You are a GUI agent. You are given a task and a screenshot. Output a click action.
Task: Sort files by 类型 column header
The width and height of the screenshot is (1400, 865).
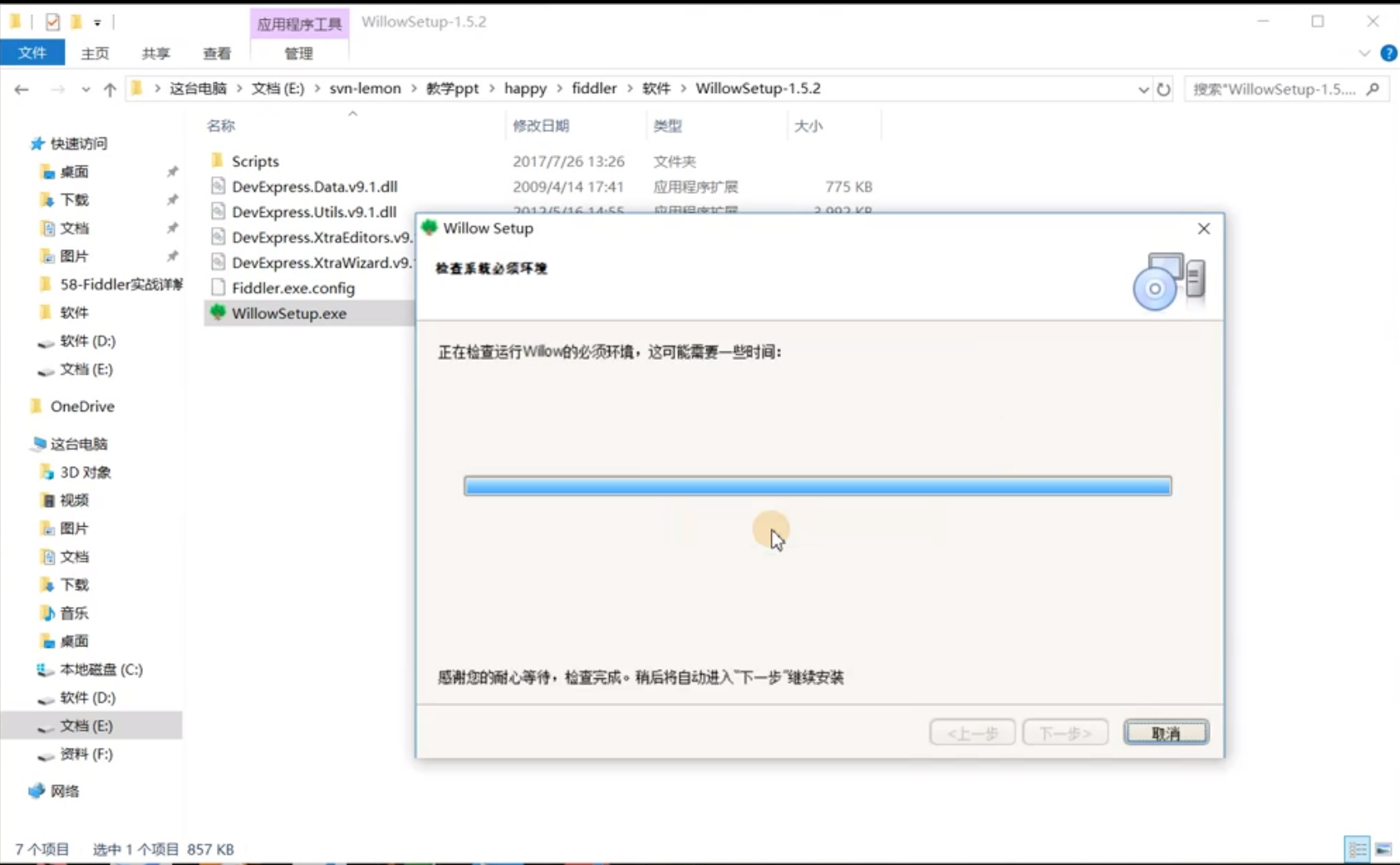pos(667,125)
